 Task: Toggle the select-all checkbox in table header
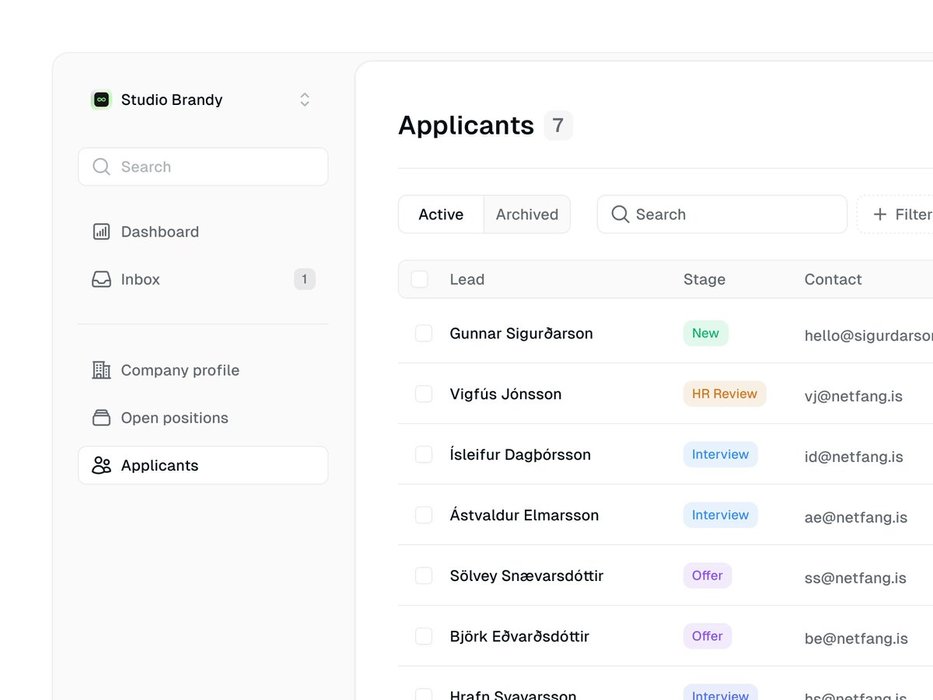click(x=420, y=280)
